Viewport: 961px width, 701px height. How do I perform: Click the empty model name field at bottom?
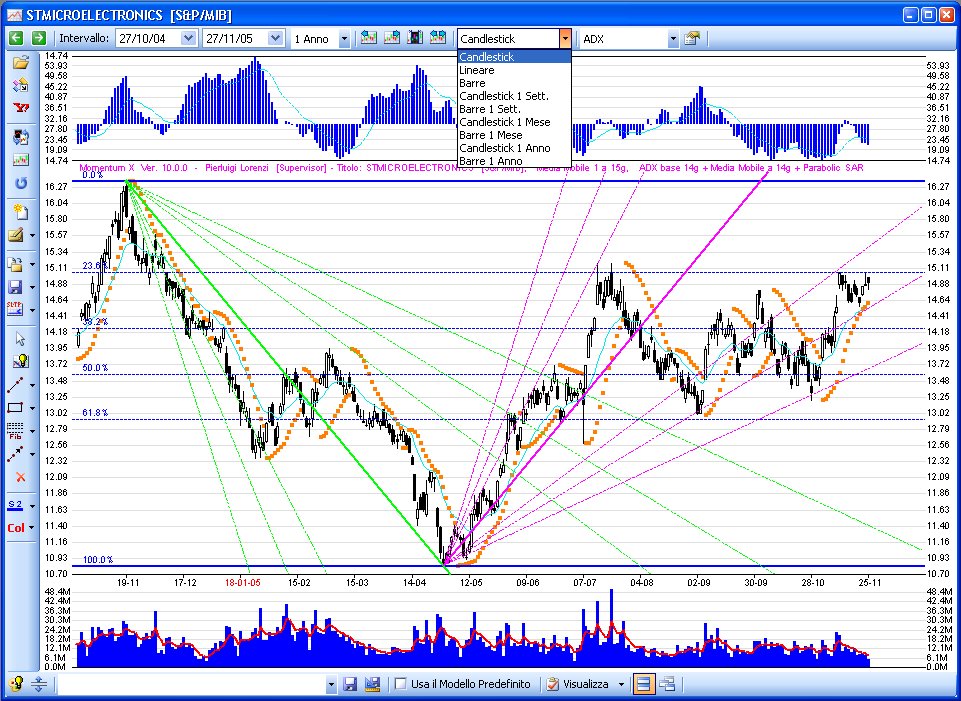[191, 684]
